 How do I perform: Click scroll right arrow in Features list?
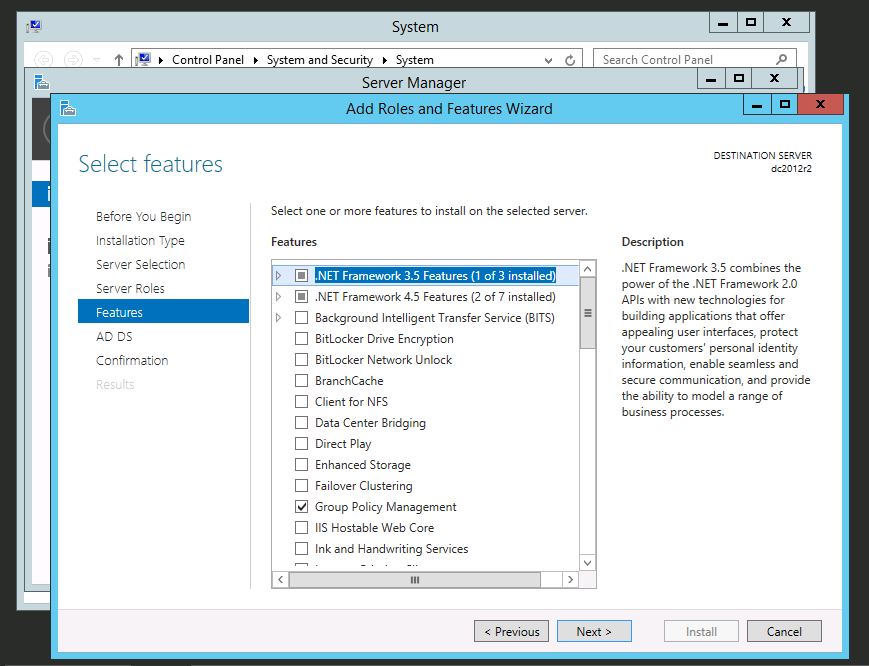click(x=570, y=580)
